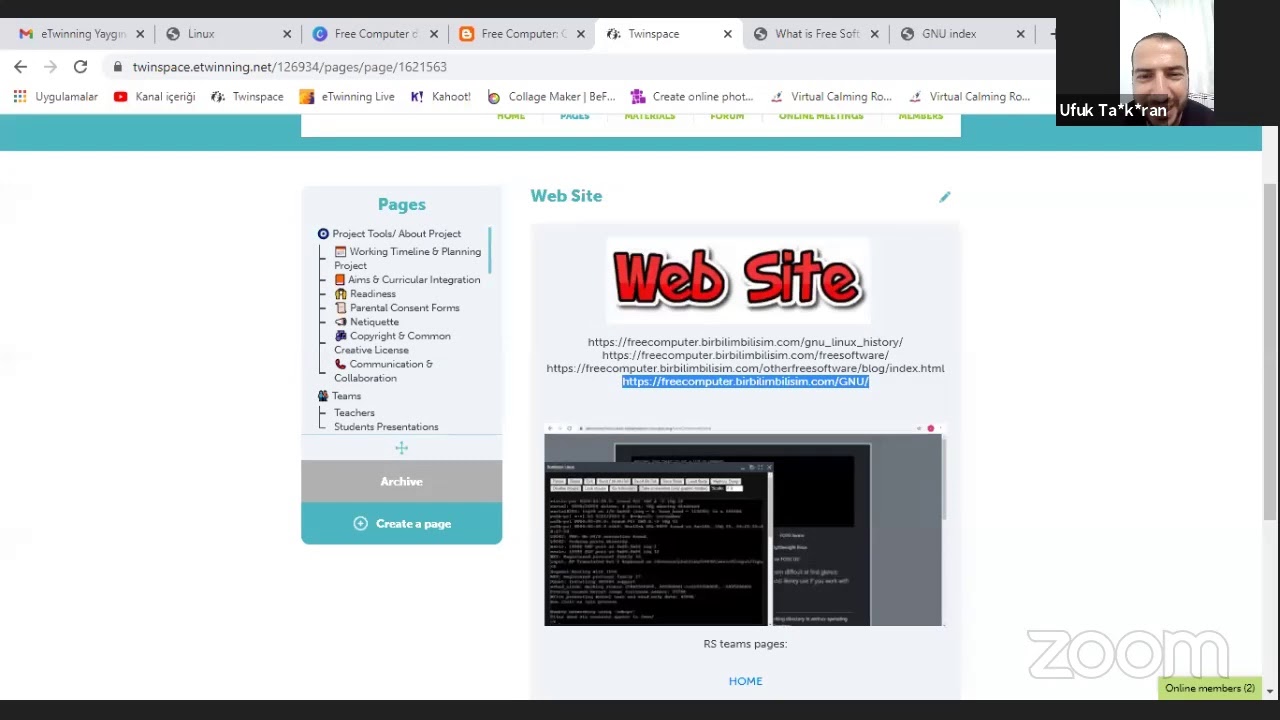
Task: Open the gnu_linux_history link
Action: (x=745, y=342)
